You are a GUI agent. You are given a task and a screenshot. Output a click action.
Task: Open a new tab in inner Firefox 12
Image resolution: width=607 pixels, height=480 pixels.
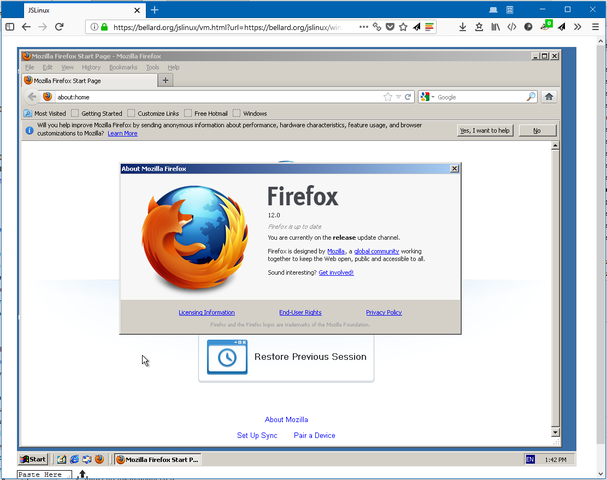pos(165,80)
